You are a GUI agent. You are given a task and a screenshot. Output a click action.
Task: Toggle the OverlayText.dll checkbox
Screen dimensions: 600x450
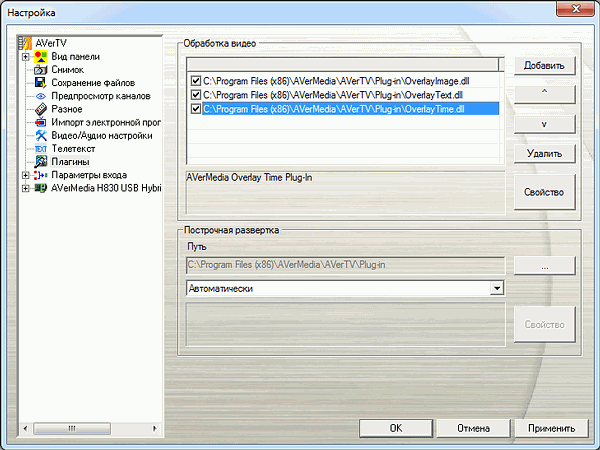tap(195, 93)
